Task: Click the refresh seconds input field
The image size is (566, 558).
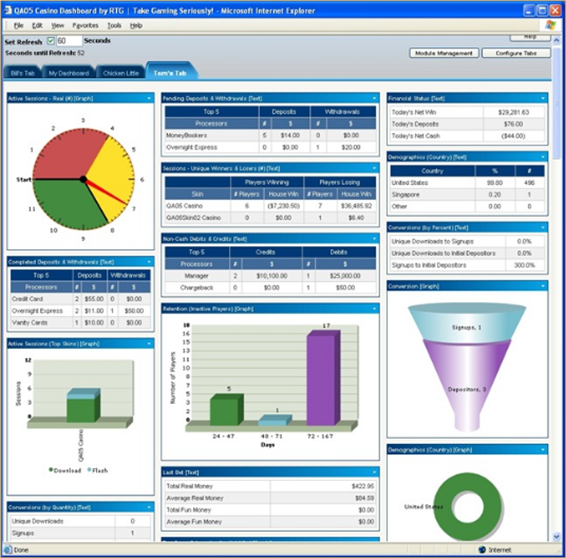Action: (x=69, y=41)
